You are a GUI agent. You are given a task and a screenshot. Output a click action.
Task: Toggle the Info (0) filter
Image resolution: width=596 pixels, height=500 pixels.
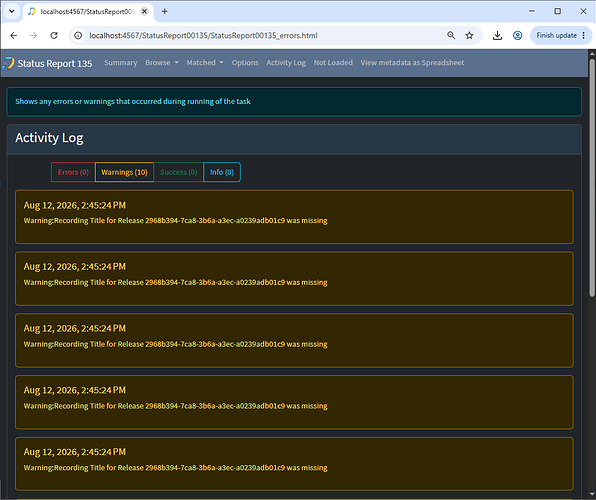coord(222,172)
